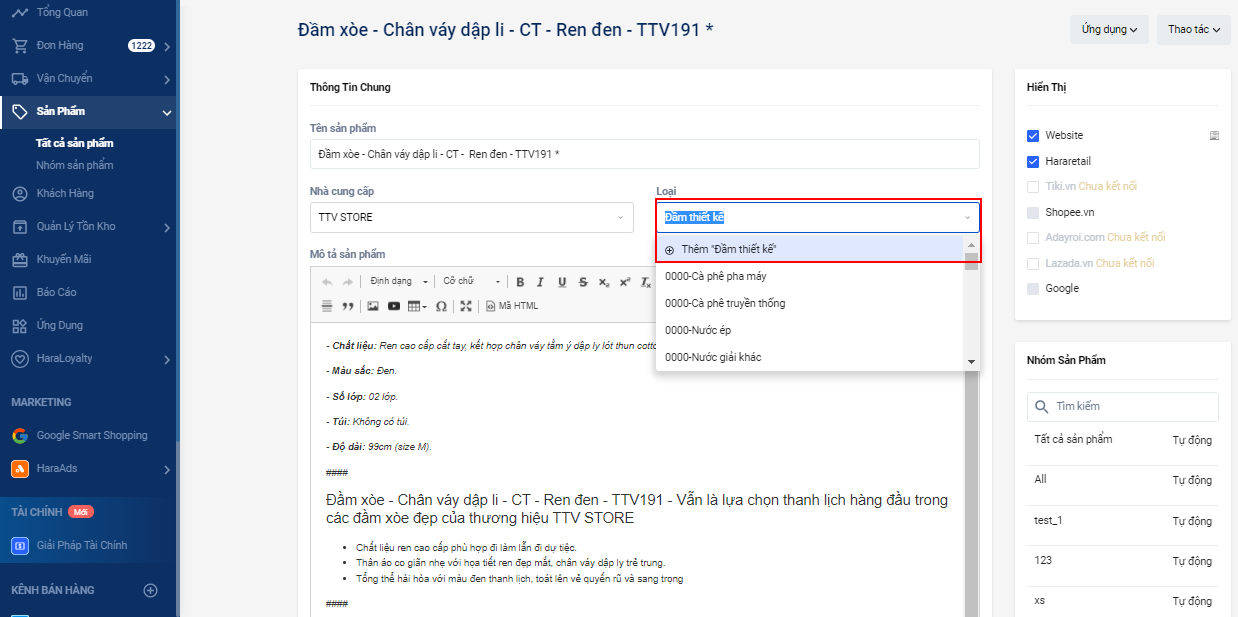
Task: Collapse the Sản Phẩm sidebar section
Action: point(167,112)
